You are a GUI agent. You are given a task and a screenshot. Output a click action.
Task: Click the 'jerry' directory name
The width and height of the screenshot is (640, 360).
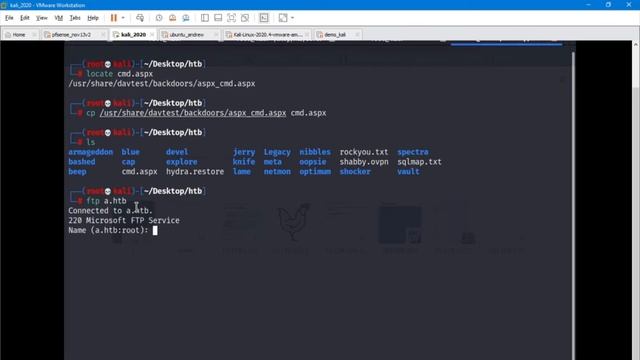(x=244, y=152)
